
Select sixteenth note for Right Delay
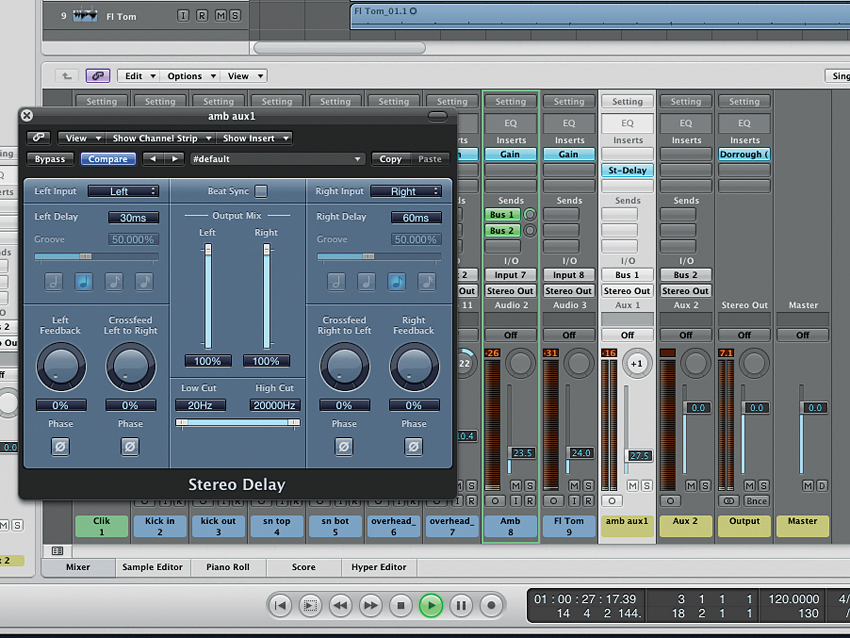pos(427,281)
